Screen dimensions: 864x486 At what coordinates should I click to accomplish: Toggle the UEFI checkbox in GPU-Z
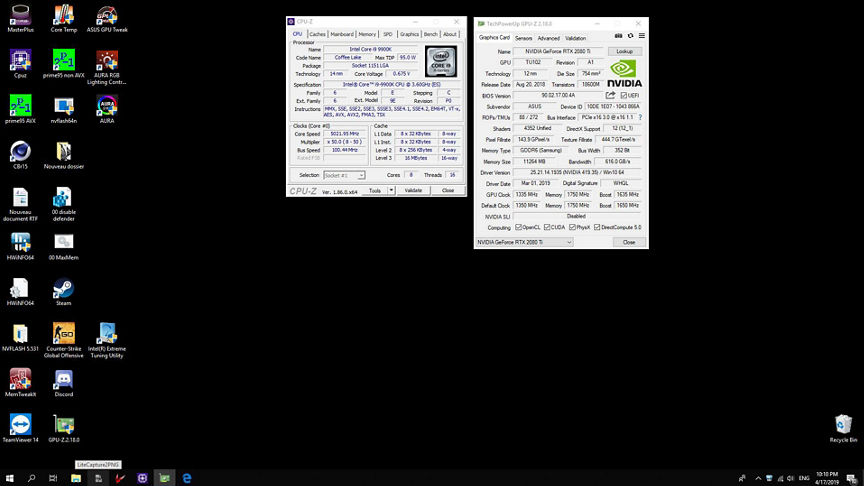pyautogui.click(x=623, y=95)
